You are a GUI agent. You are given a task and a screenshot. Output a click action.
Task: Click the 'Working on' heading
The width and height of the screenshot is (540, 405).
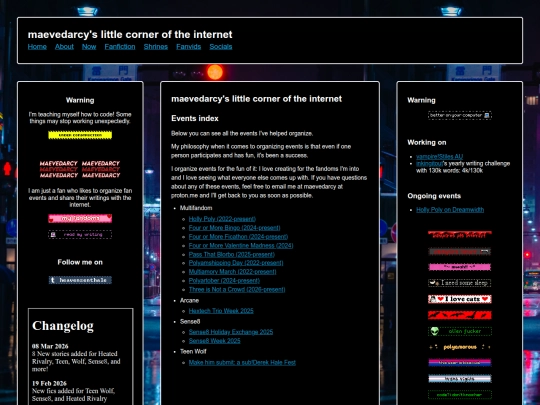click(427, 143)
